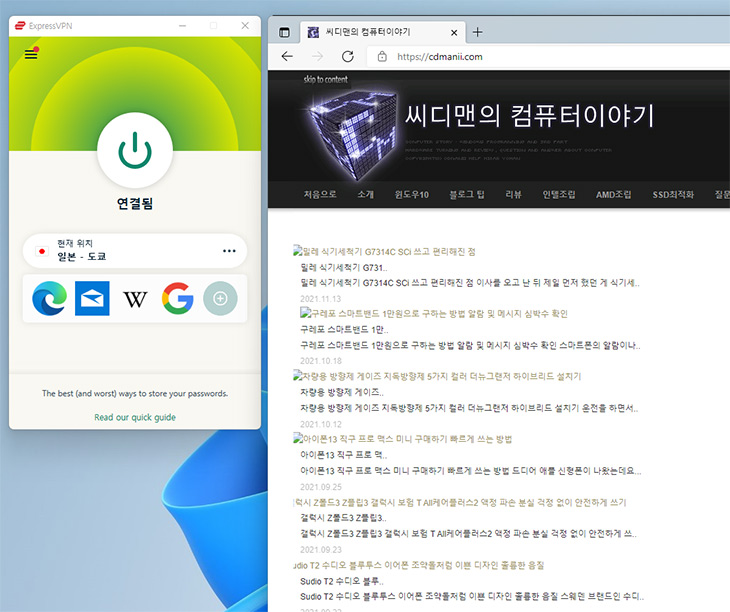
Task: Open the 리뷰 menu item
Action: coord(514,194)
